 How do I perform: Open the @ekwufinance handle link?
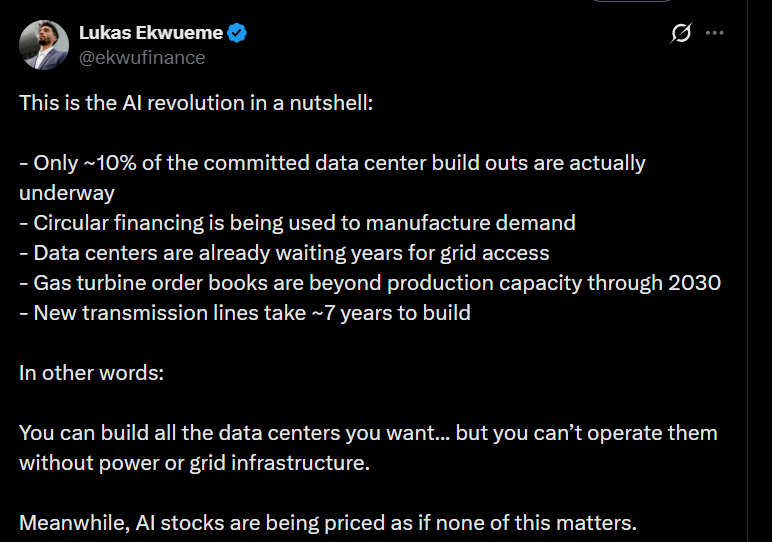click(142, 57)
